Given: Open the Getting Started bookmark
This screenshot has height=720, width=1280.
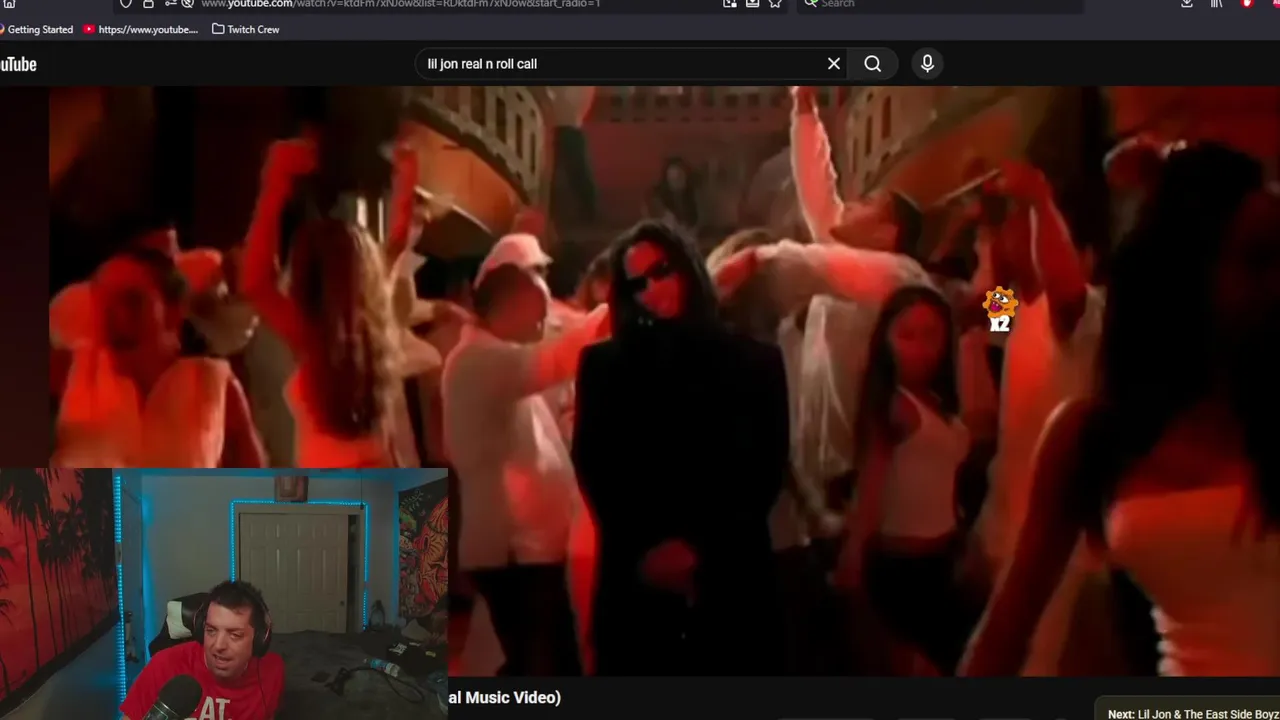Looking at the screenshot, I should point(37,30).
